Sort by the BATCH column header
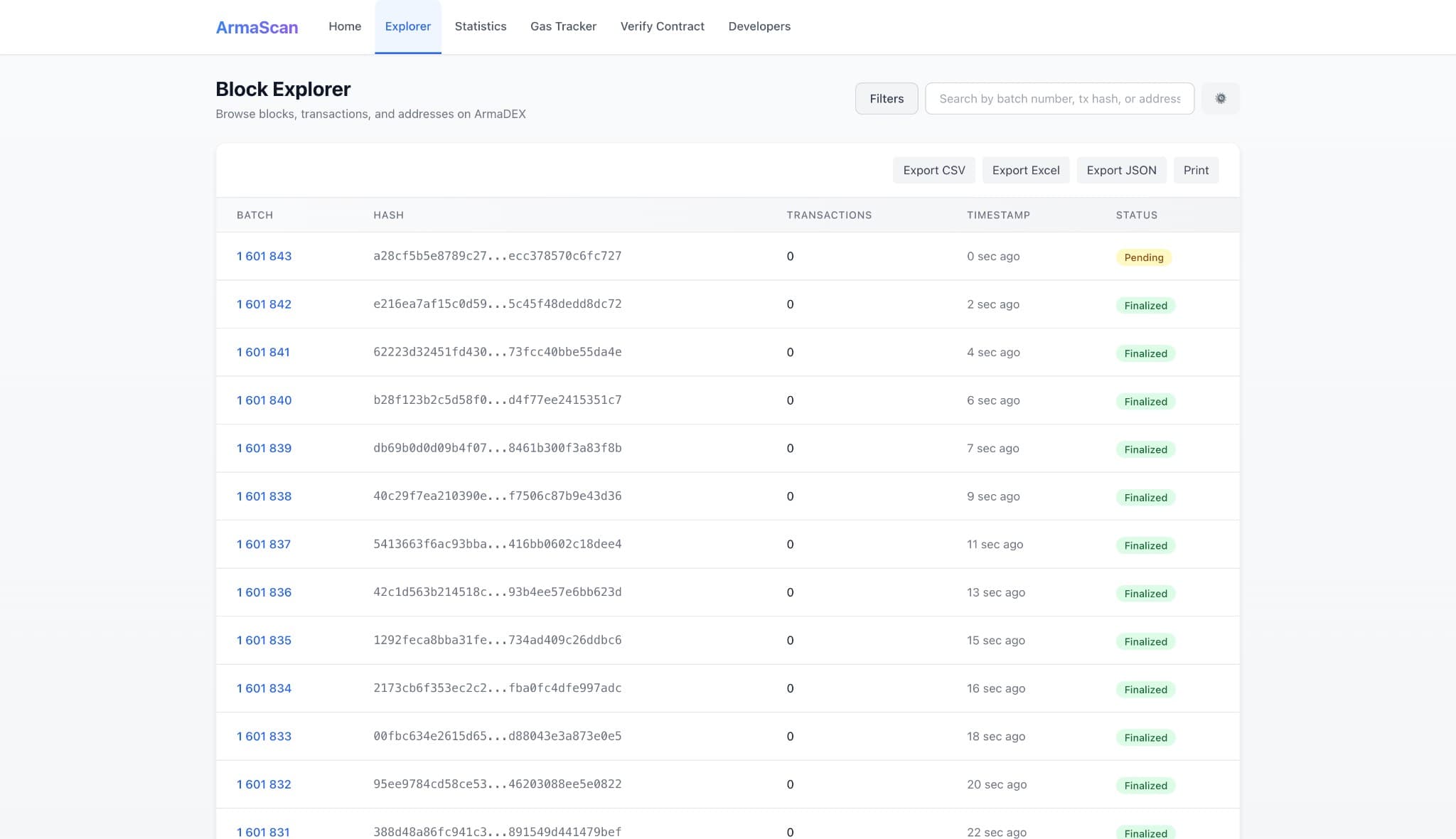Screen dimensions: 1456x839 [255, 215]
